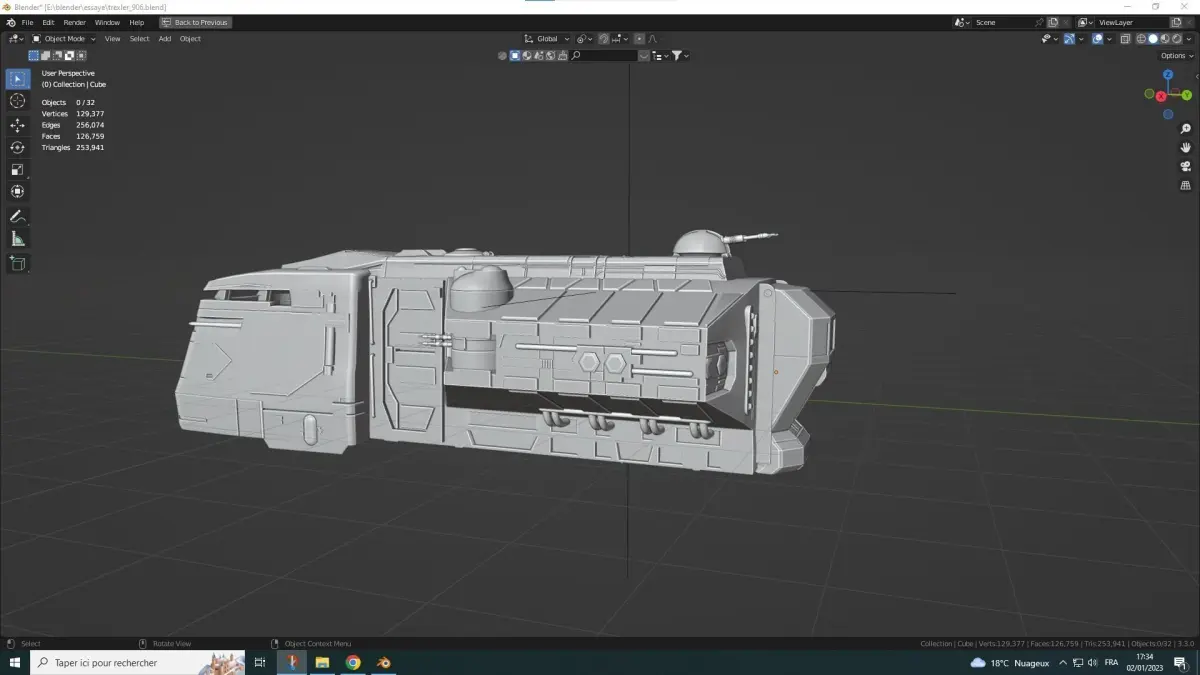Open snapping options dropdown
Viewport: 1200px width, 675px height.
point(618,39)
